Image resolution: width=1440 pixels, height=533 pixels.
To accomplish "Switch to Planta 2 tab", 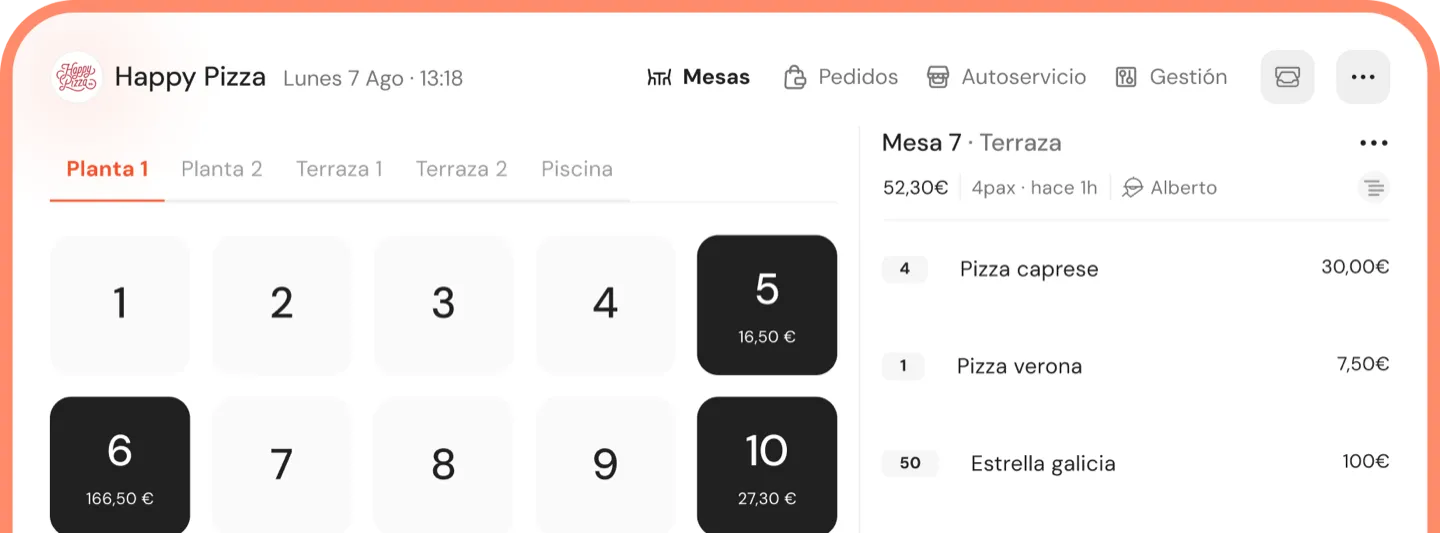I will pyautogui.click(x=222, y=169).
